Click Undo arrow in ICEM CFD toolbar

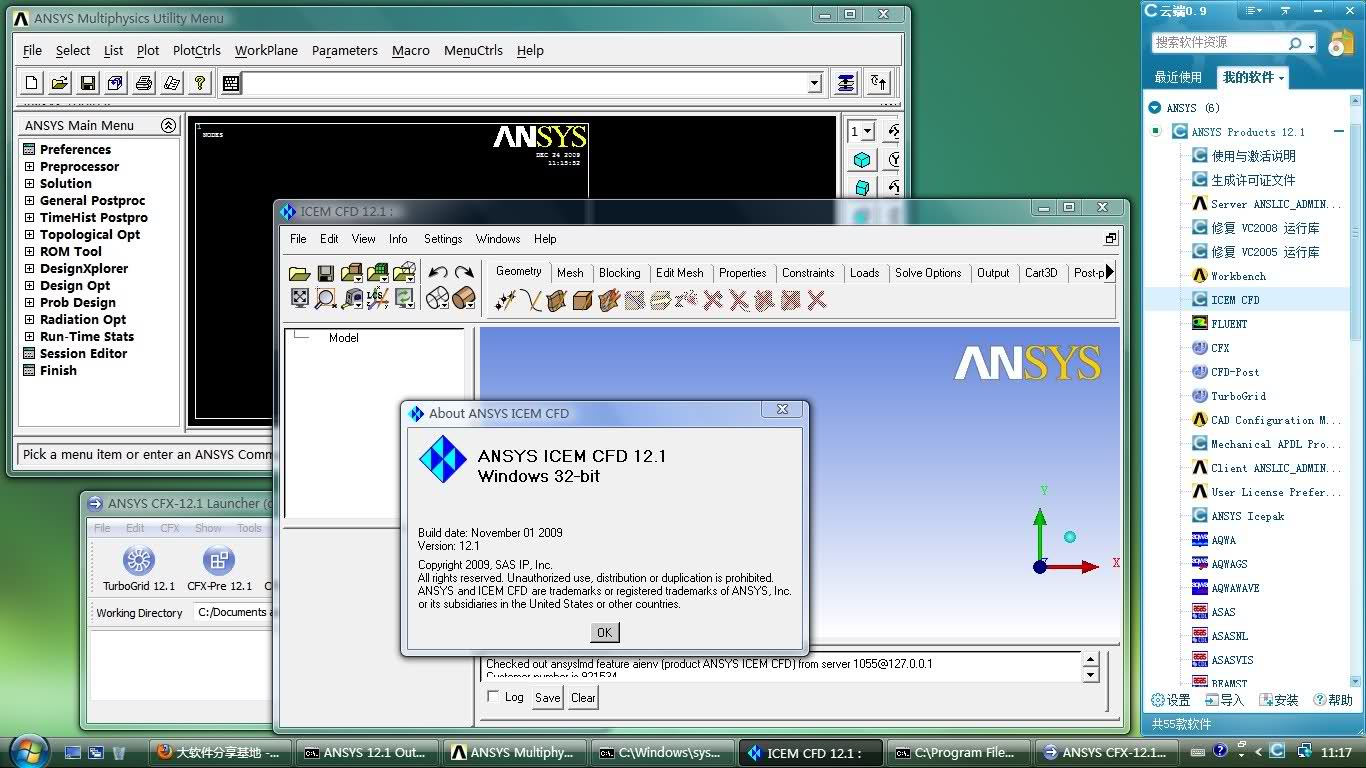tap(437, 272)
